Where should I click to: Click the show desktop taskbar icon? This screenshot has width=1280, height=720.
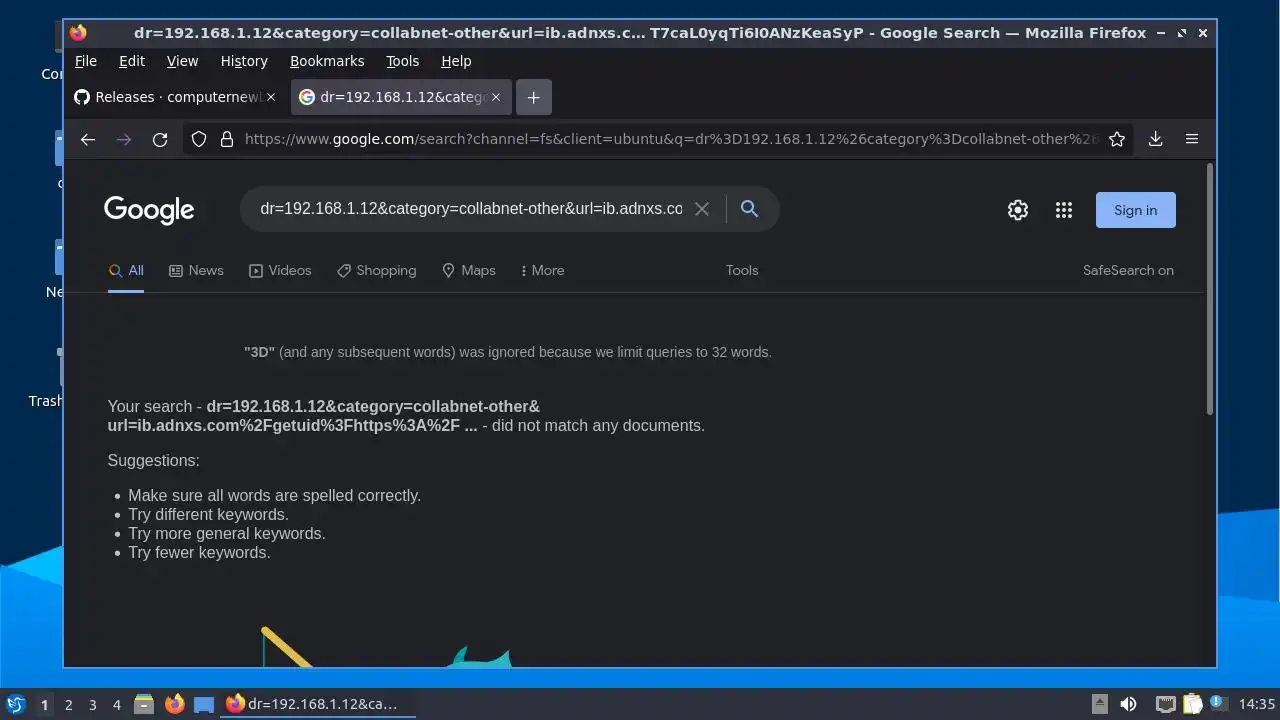(x=204, y=704)
